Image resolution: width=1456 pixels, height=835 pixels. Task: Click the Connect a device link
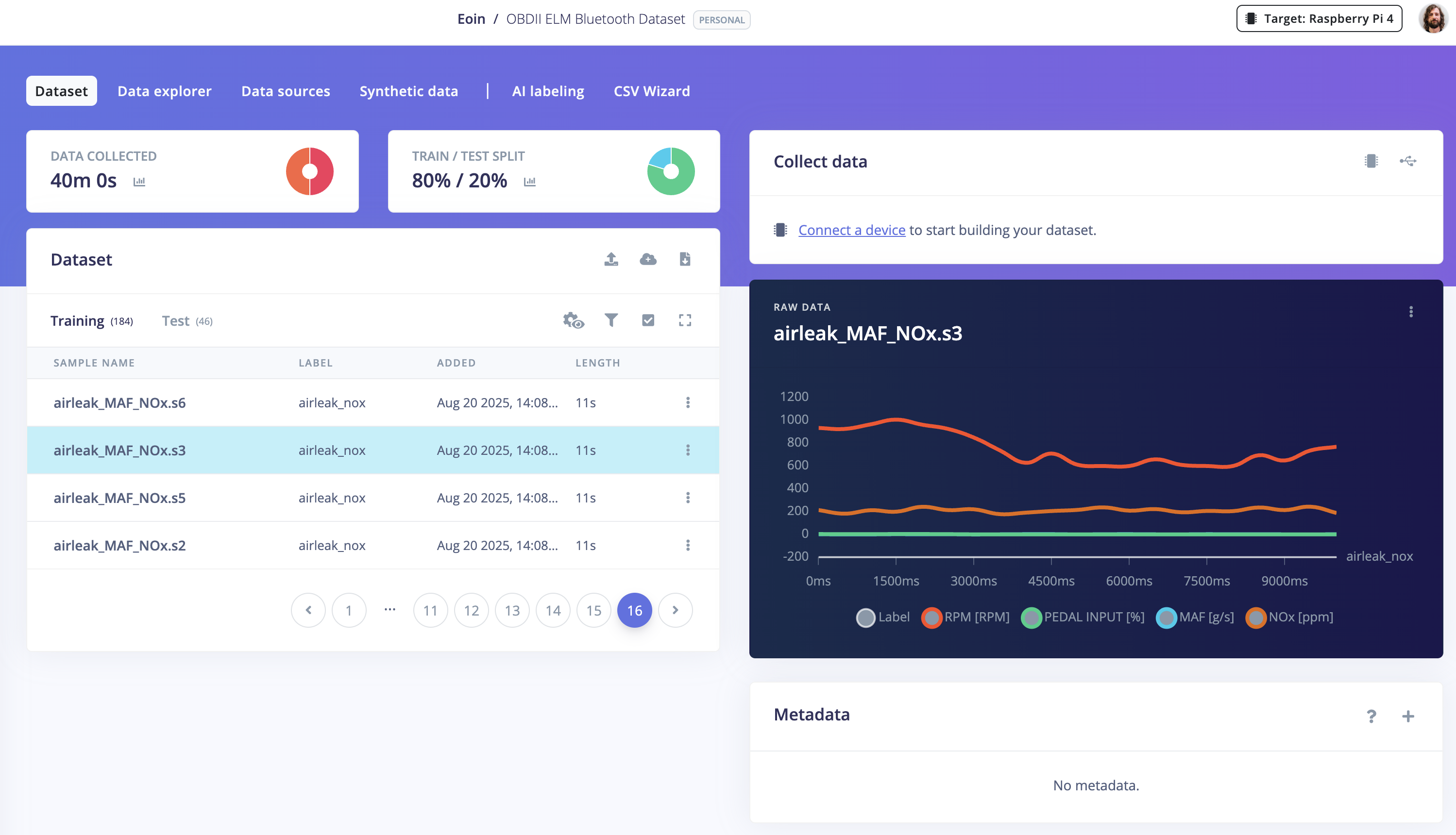(x=851, y=230)
